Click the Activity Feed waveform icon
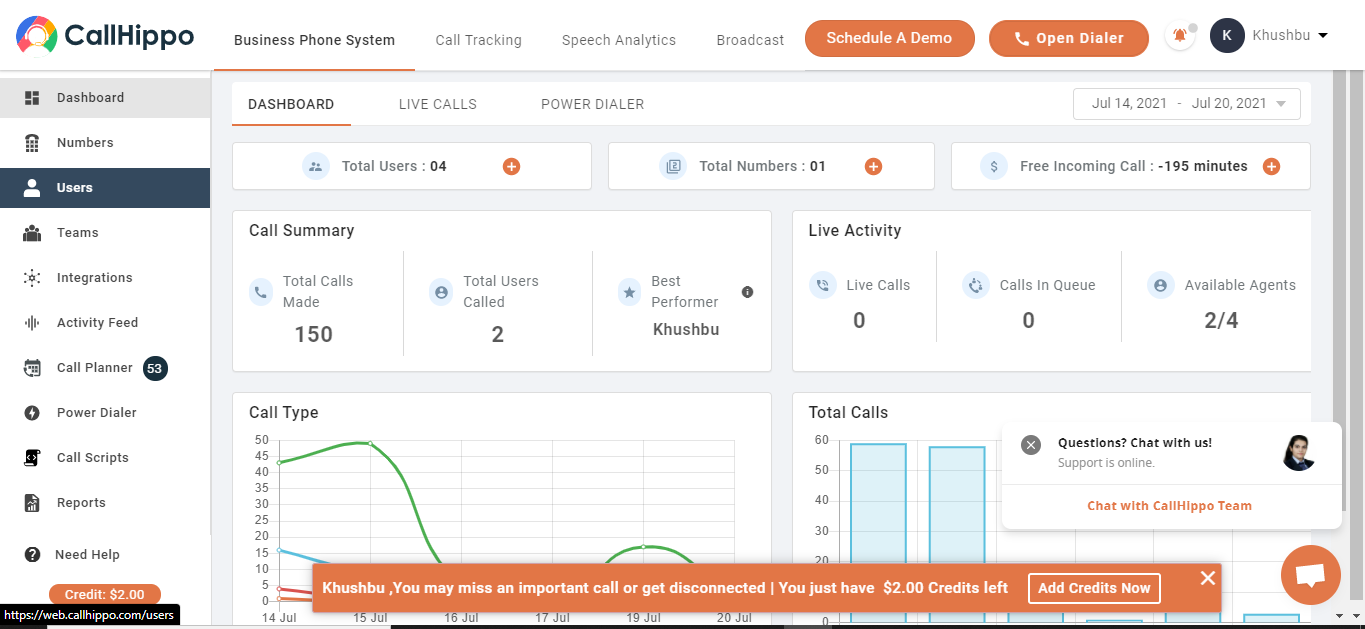This screenshot has width=1365, height=629. click(x=32, y=323)
